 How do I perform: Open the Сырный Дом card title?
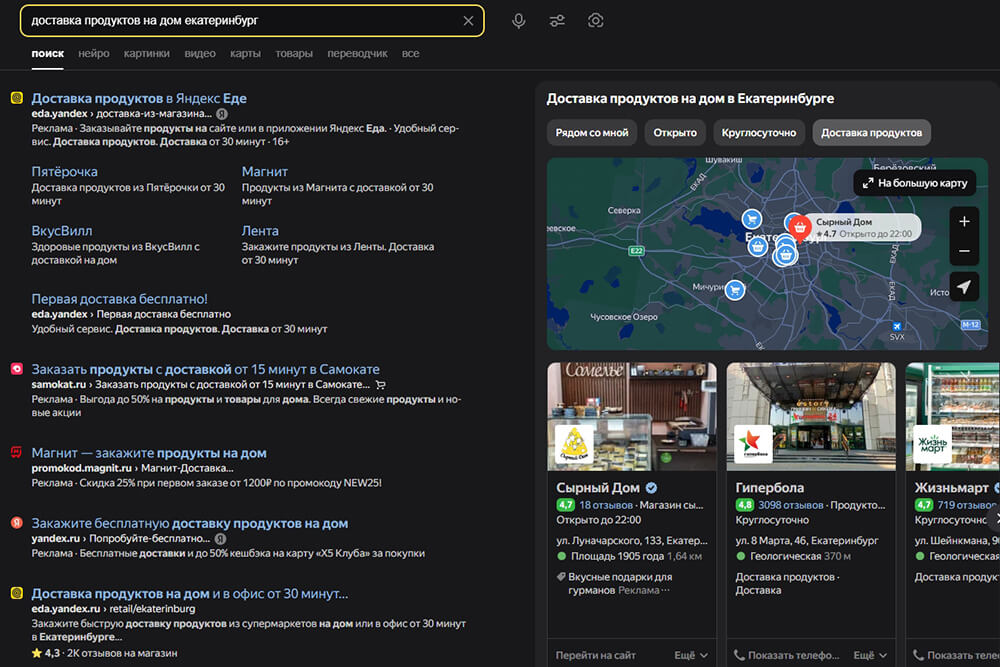pyautogui.click(x=598, y=488)
